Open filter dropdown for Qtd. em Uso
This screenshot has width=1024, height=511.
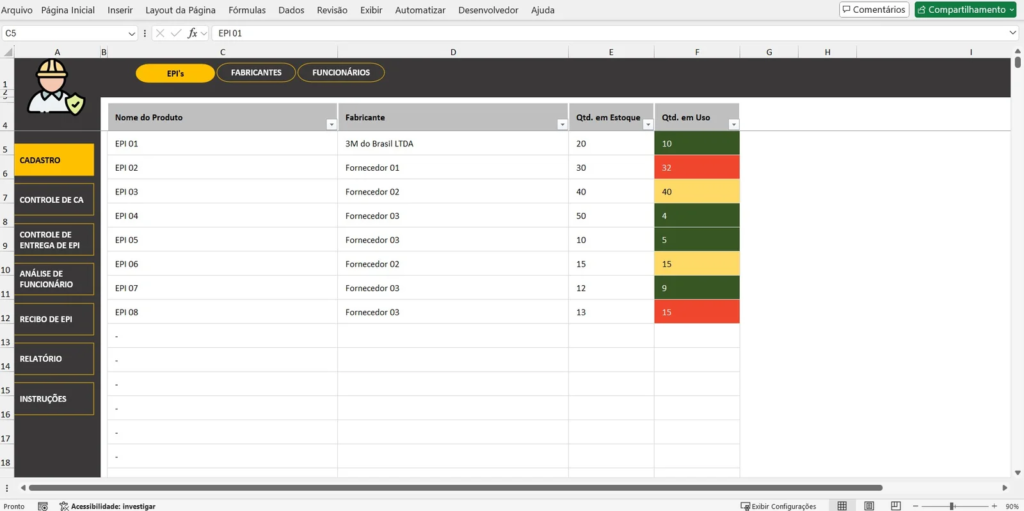732,124
